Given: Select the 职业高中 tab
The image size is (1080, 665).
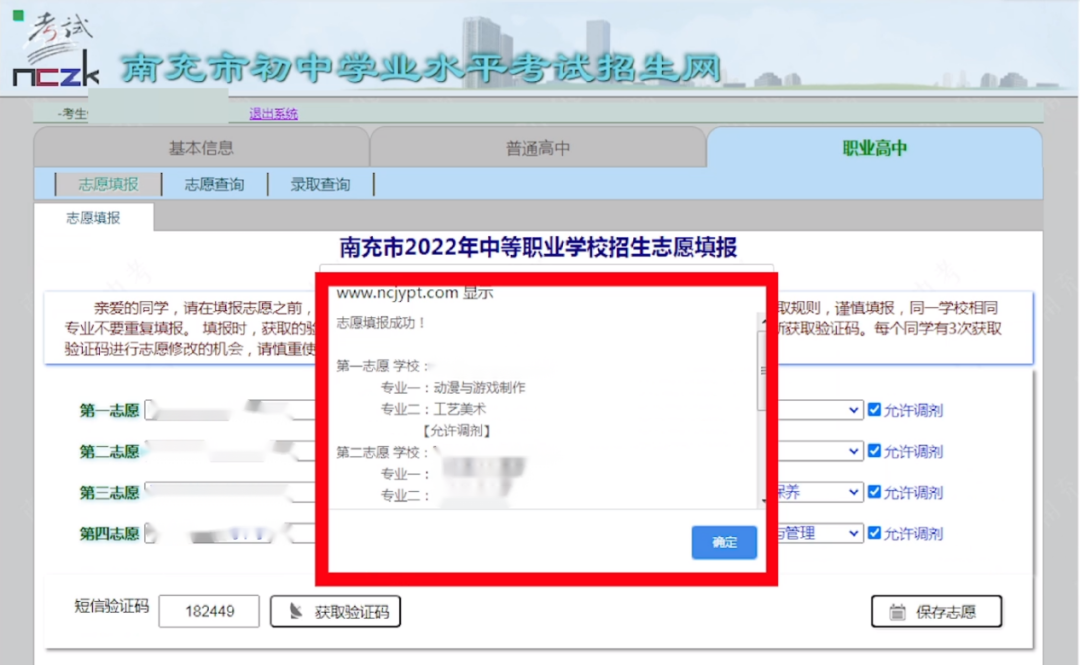Looking at the screenshot, I should point(873,146).
